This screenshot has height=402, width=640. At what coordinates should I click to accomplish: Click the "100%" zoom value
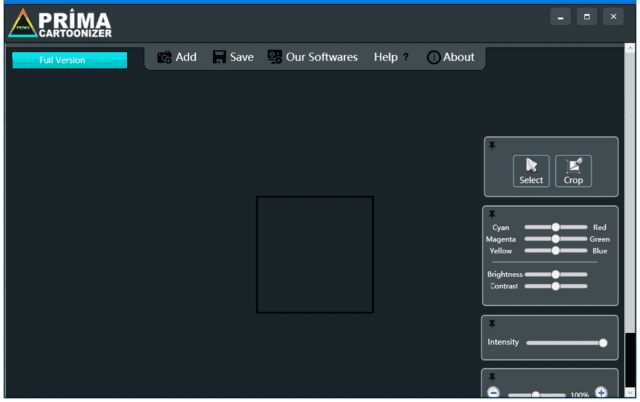(x=580, y=395)
